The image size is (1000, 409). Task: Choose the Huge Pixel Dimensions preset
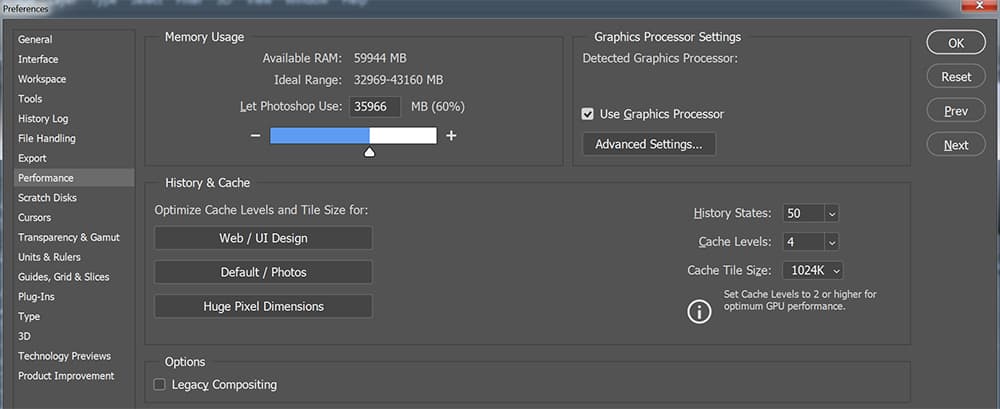[x=263, y=306]
